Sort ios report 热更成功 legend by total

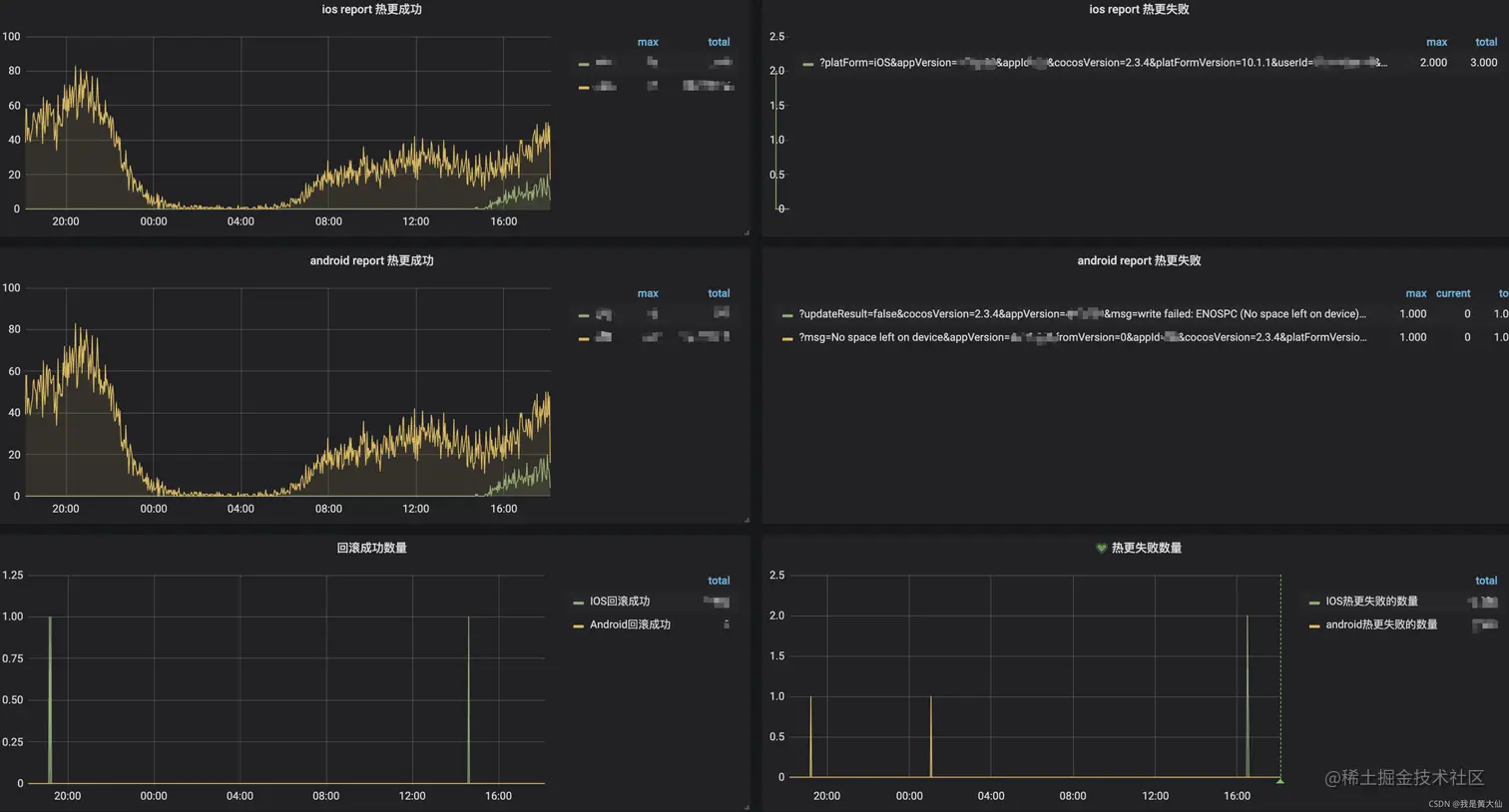point(719,42)
